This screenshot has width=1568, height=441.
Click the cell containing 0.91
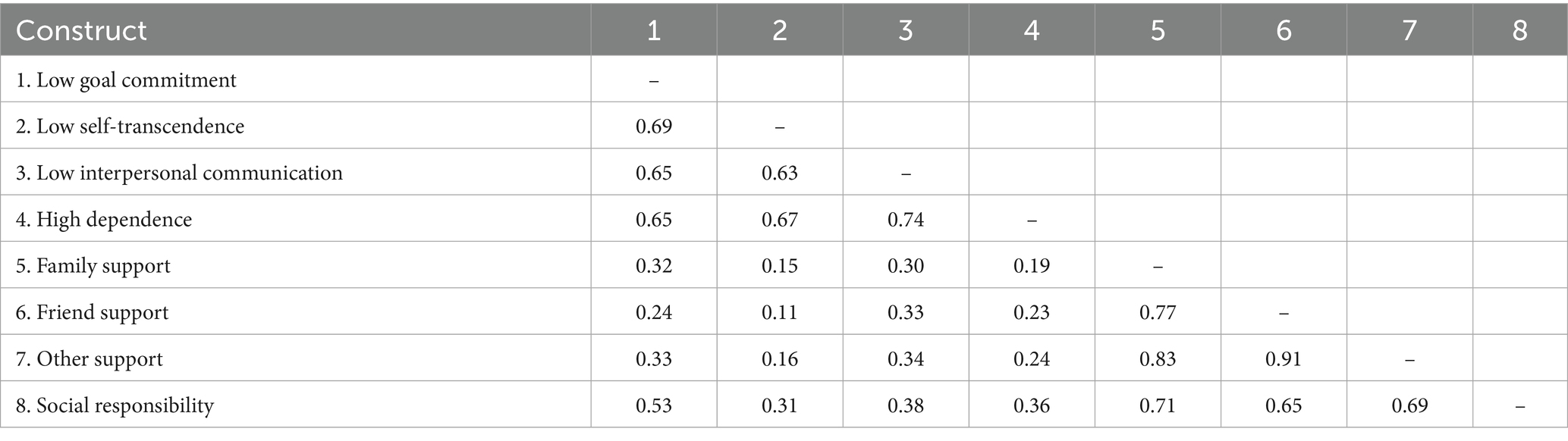tap(1284, 358)
